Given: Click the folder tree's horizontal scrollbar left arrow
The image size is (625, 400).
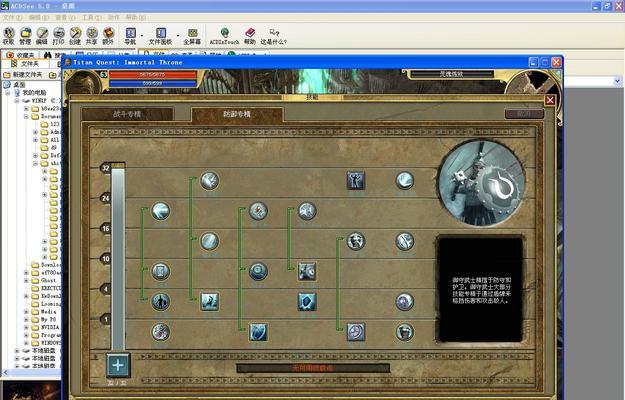Looking at the screenshot, I should tap(5, 373).
